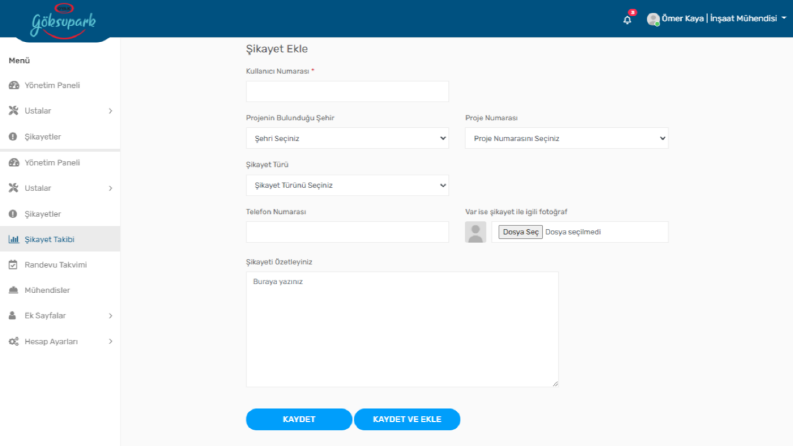Open the Şikayet Türünü Seçiniz dropdown

coord(347,186)
